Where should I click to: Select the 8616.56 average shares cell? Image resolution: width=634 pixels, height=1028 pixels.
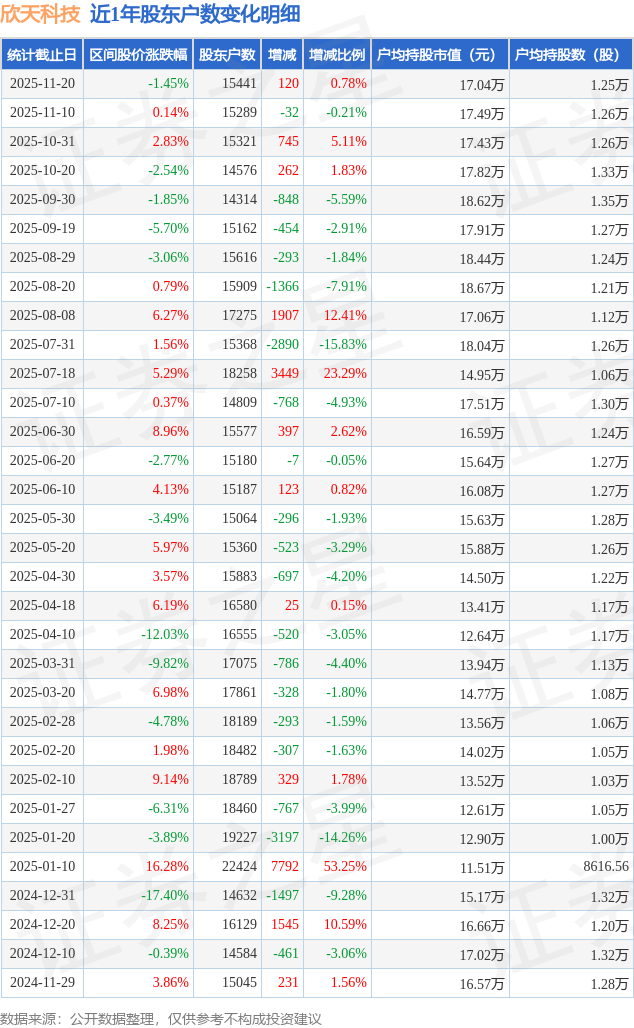pos(606,867)
